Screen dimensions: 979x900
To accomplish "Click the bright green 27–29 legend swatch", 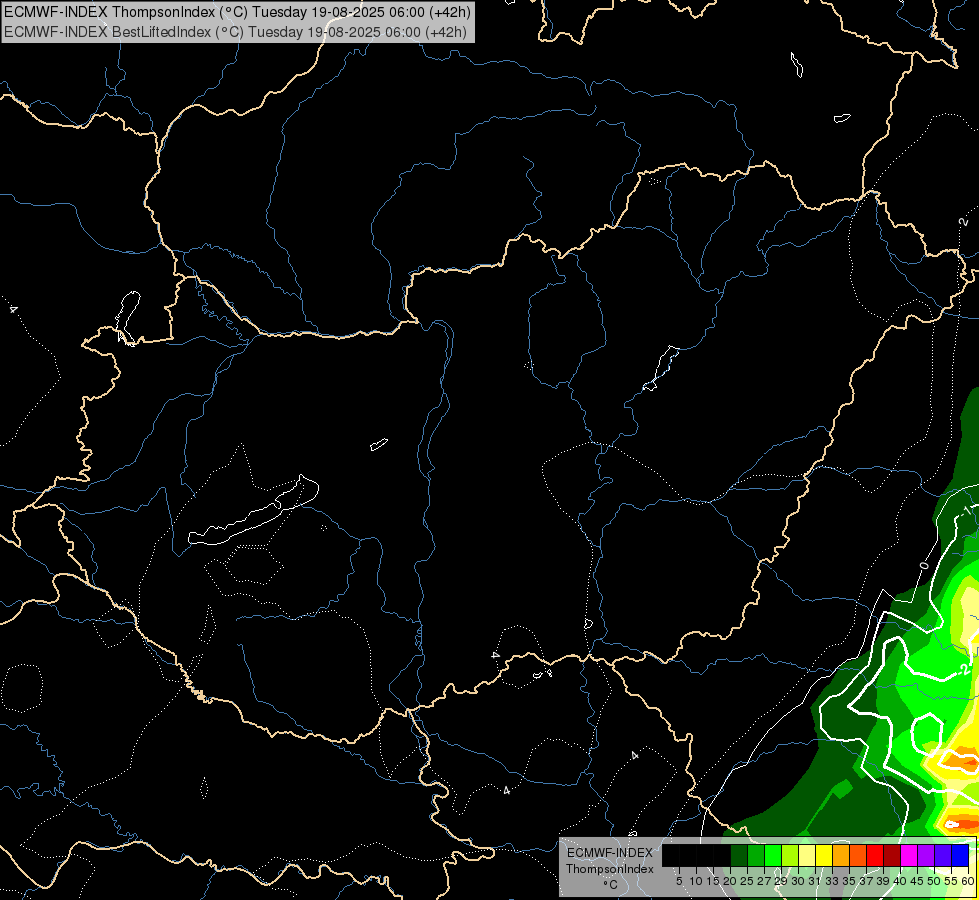I will coord(773,855).
